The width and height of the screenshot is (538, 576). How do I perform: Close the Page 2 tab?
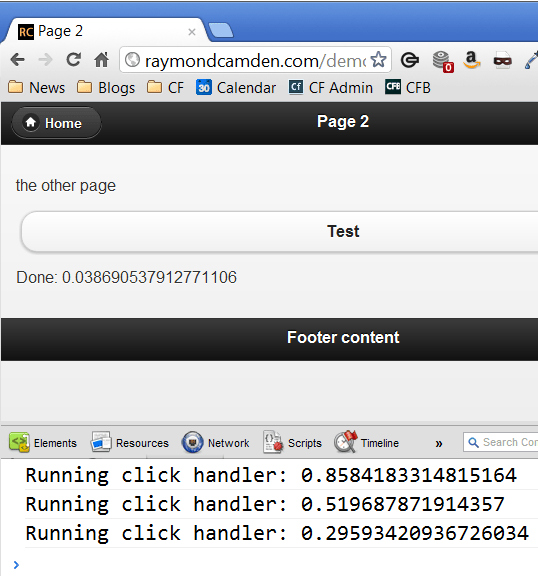click(x=192, y=32)
